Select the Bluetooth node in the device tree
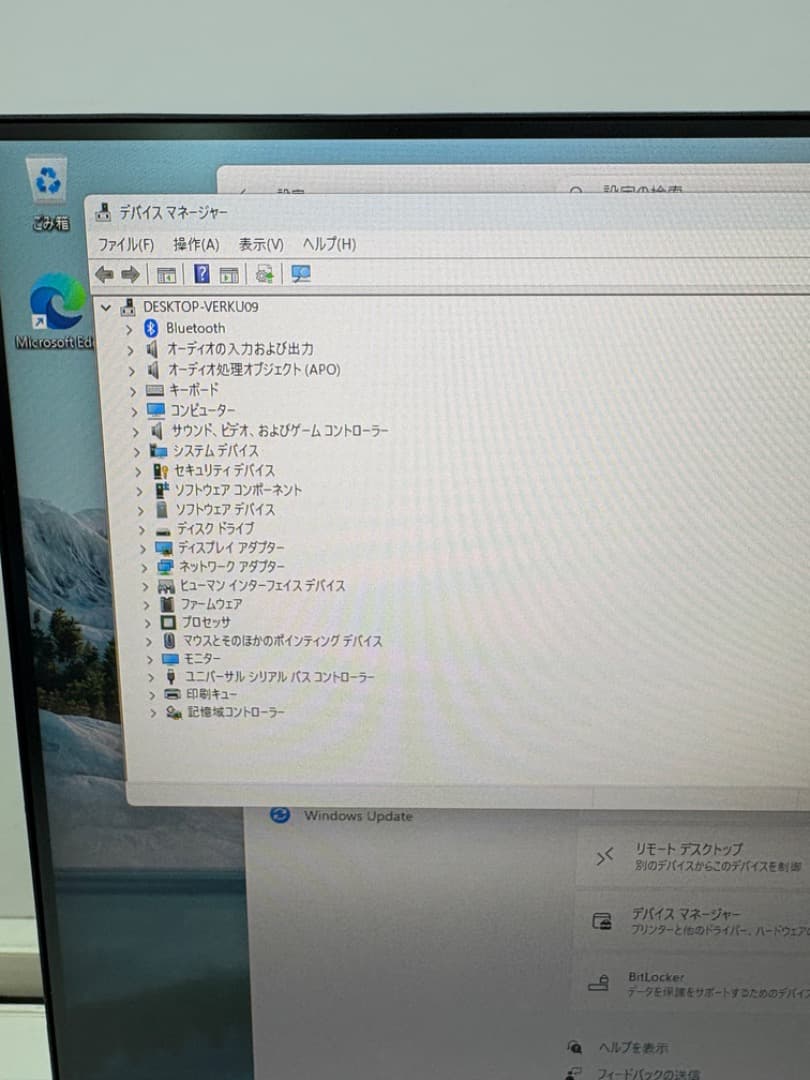 196,327
